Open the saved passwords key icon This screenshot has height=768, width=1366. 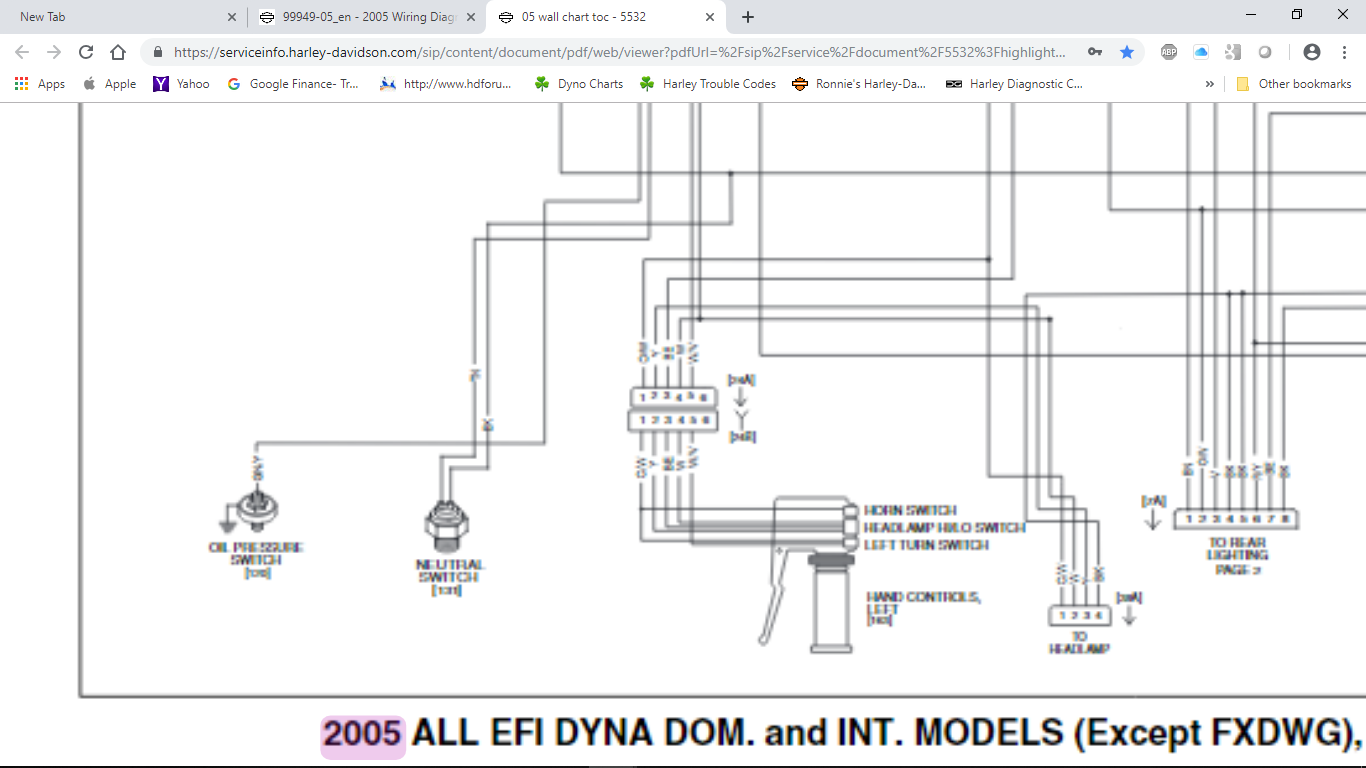click(x=1096, y=52)
